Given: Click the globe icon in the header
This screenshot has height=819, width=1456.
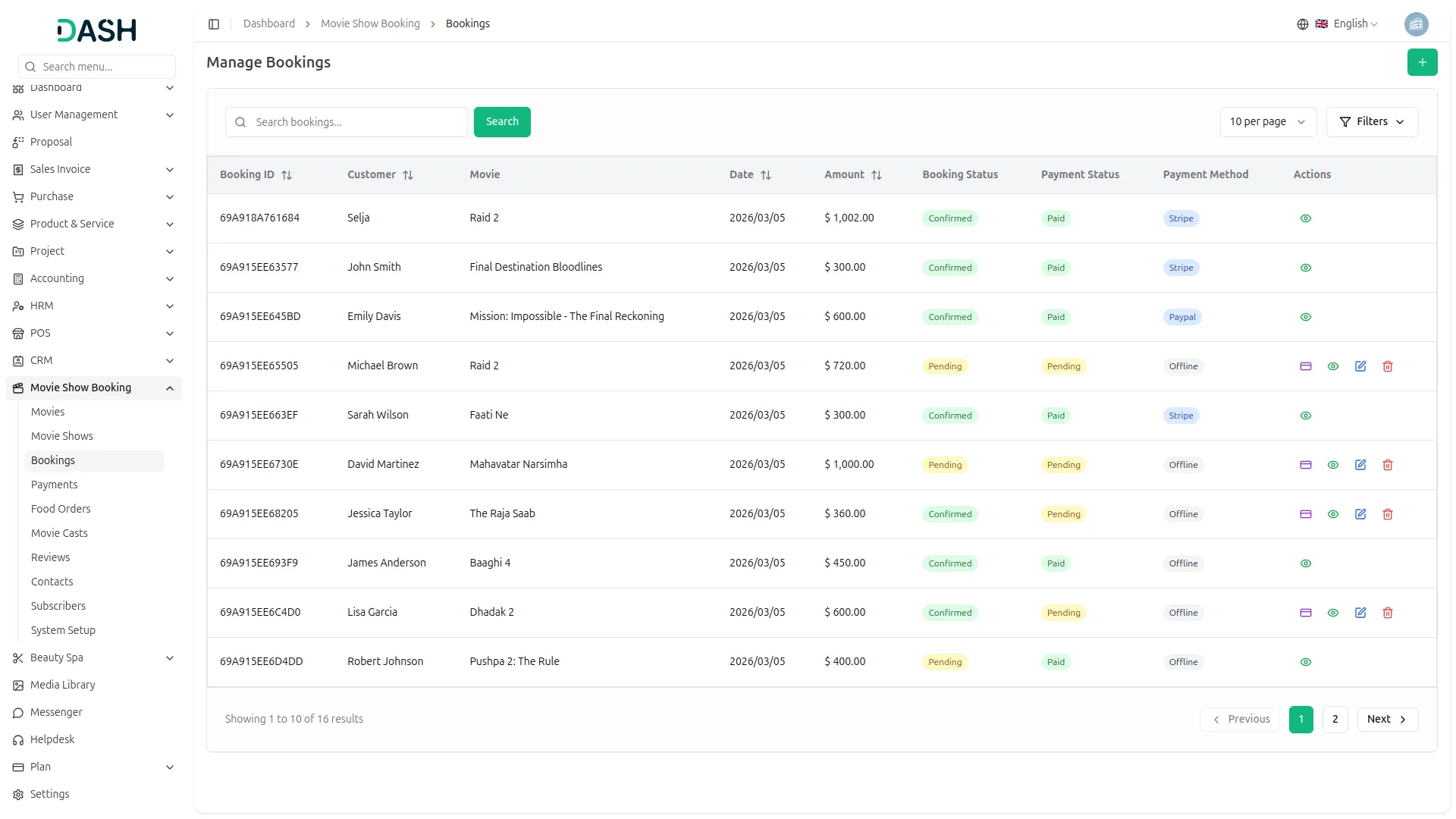Looking at the screenshot, I should [1302, 24].
